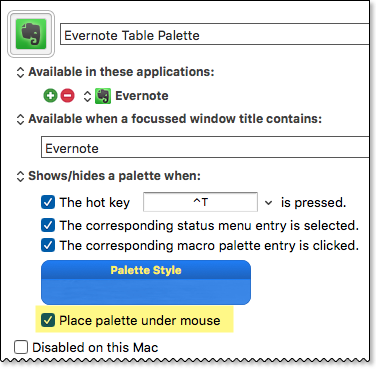The image size is (376, 369).
Task: Disable 'Place palette under mouse' checkbox
Action: pos(48,320)
